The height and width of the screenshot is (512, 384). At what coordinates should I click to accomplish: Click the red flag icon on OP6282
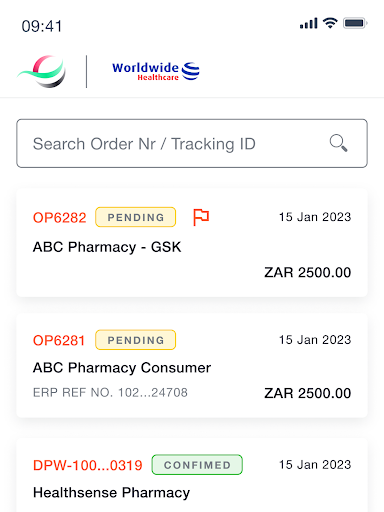201,217
